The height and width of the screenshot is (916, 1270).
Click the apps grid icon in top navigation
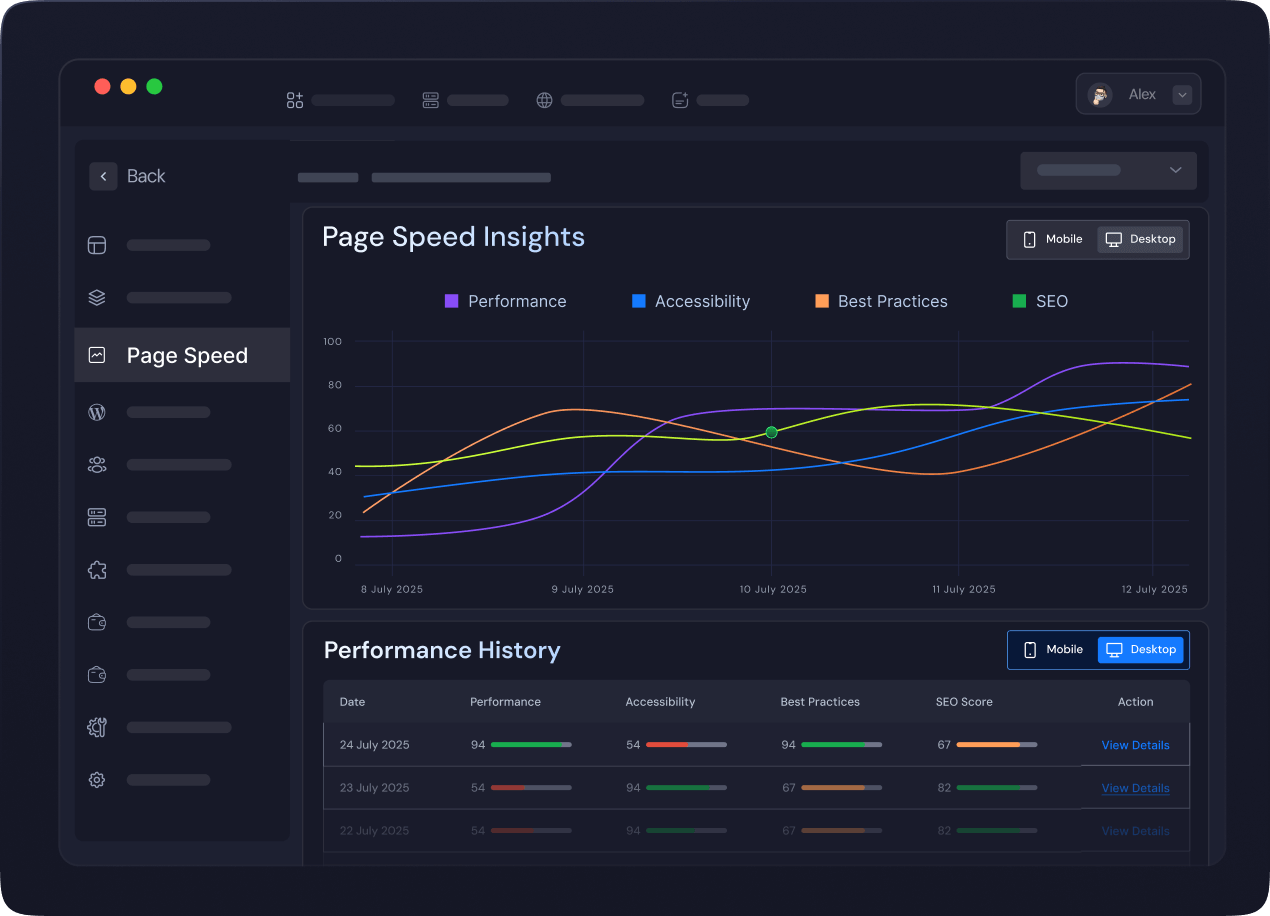[294, 100]
